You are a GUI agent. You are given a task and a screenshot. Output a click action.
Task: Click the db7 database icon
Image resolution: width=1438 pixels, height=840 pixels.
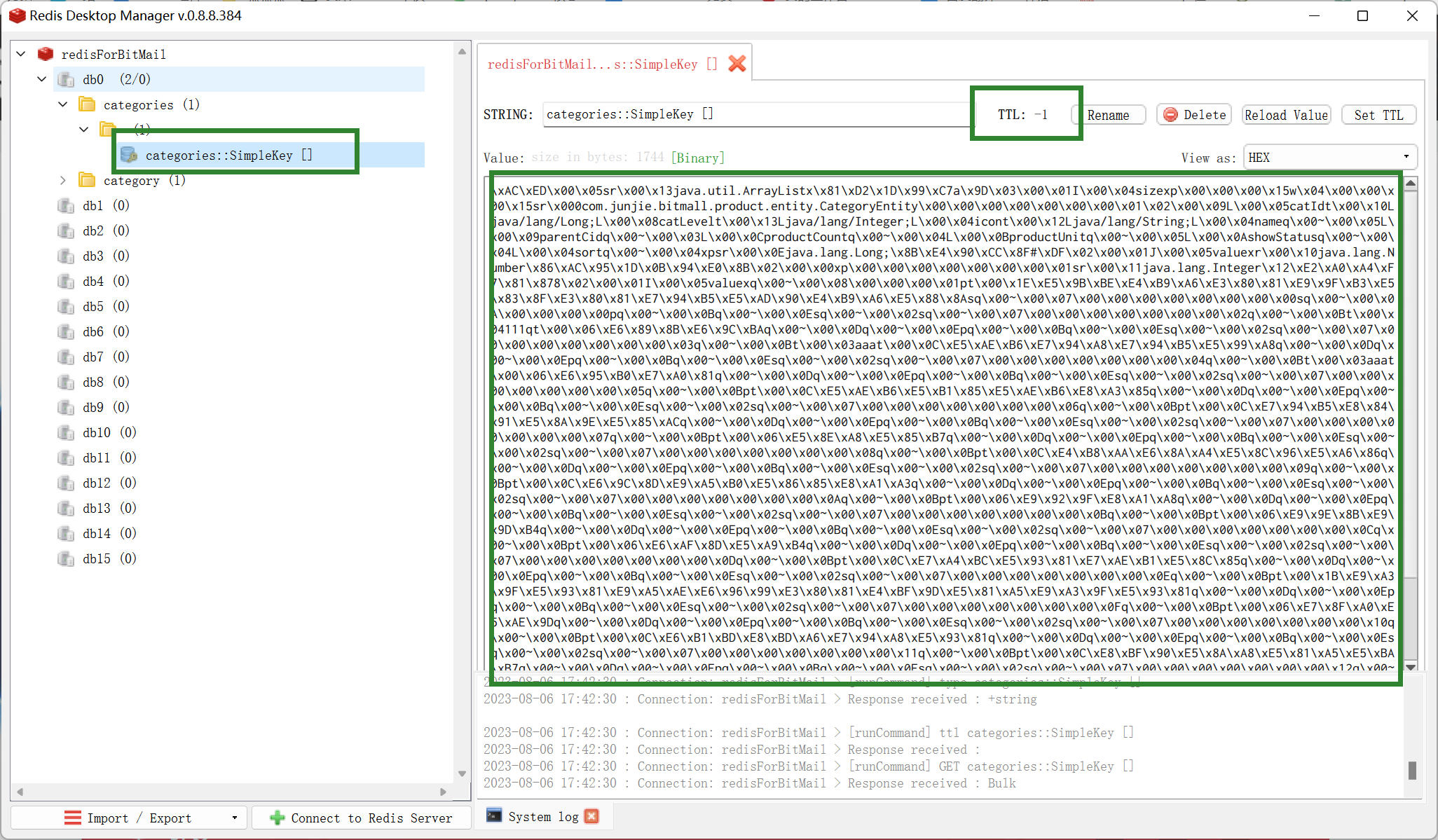pyautogui.click(x=66, y=357)
